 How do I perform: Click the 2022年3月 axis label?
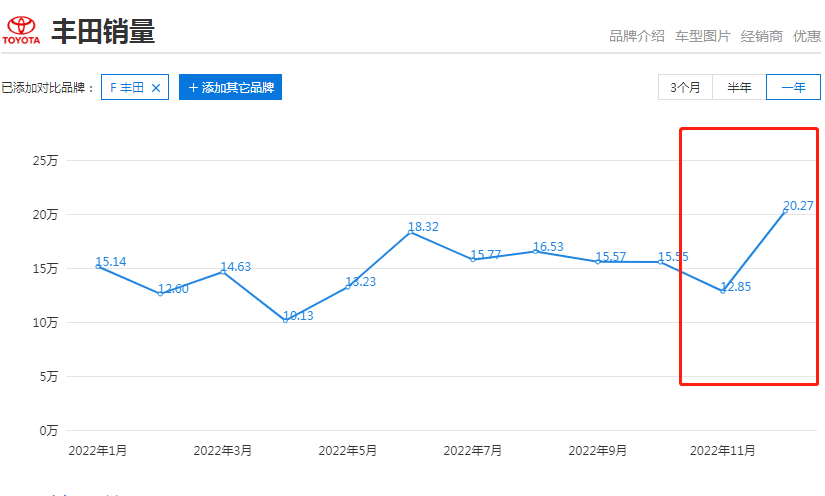click(x=223, y=451)
